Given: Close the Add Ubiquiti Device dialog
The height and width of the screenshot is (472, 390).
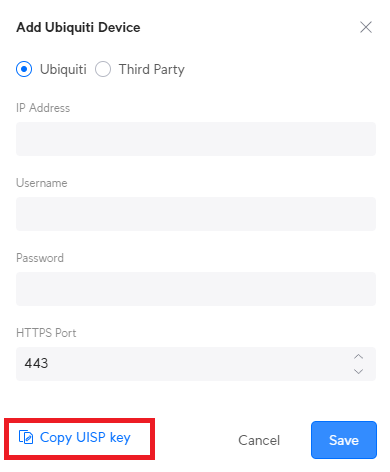Looking at the screenshot, I should pos(366,27).
